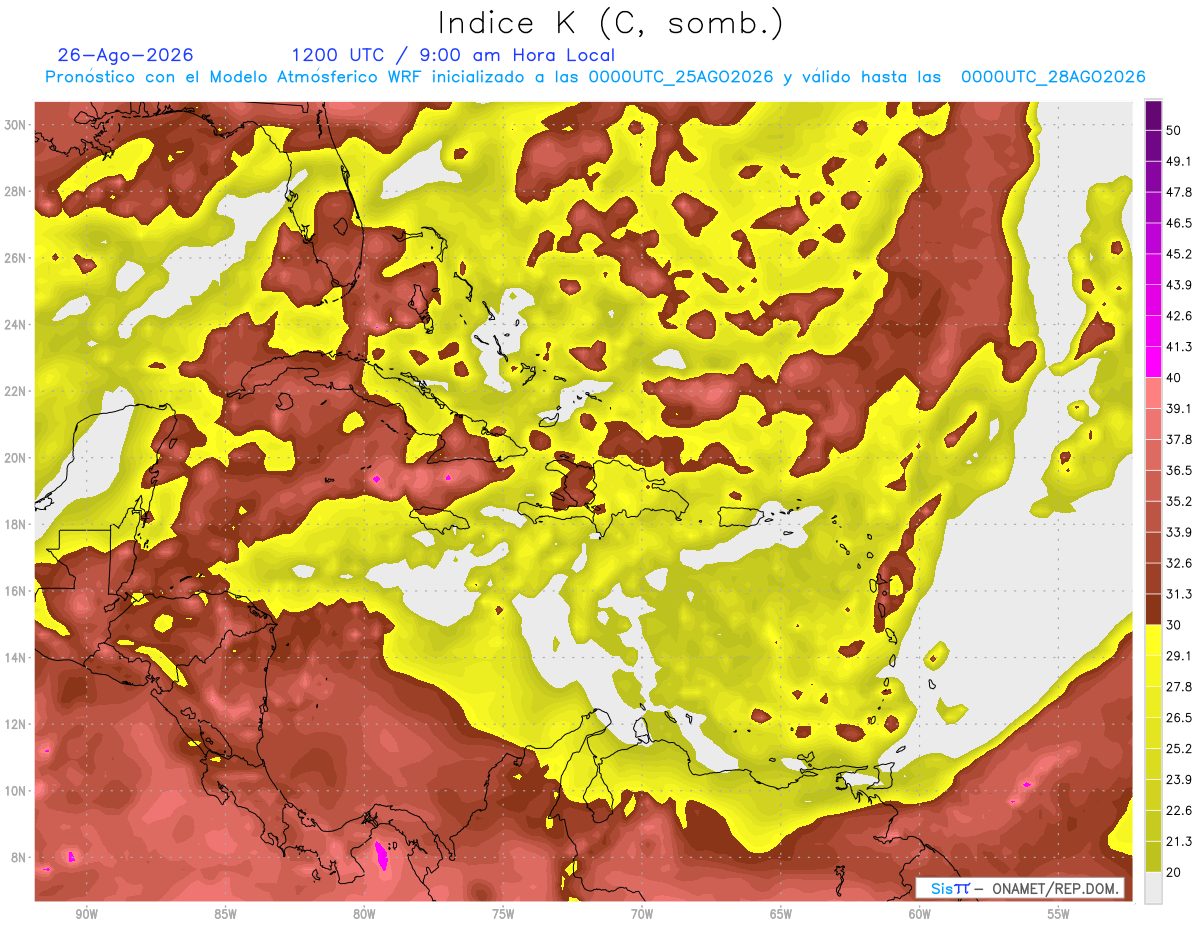The width and height of the screenshot is (1200, 927).
Task: Click the 10N latitude label
Action: pos(15,791)
